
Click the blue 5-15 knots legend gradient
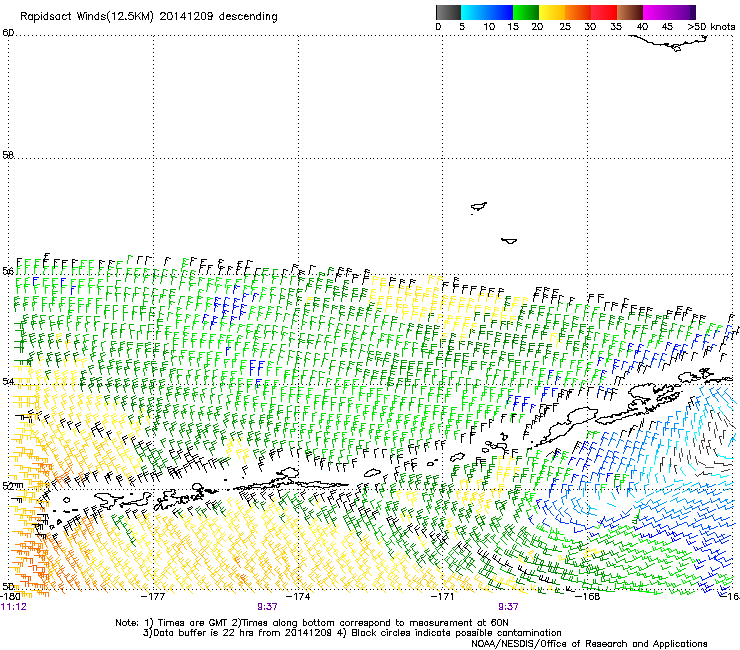487,12
